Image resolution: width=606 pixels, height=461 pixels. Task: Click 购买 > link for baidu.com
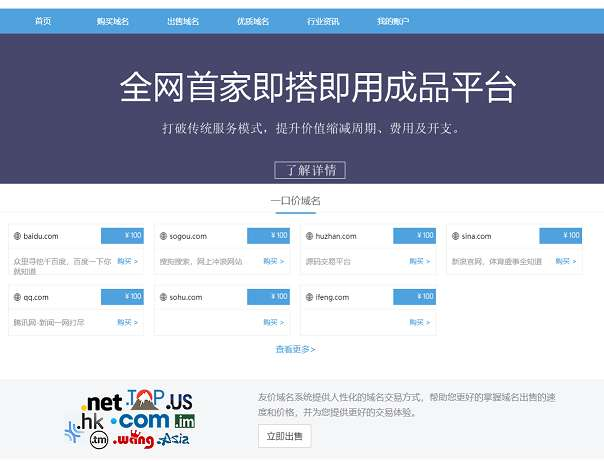[128, 261]
